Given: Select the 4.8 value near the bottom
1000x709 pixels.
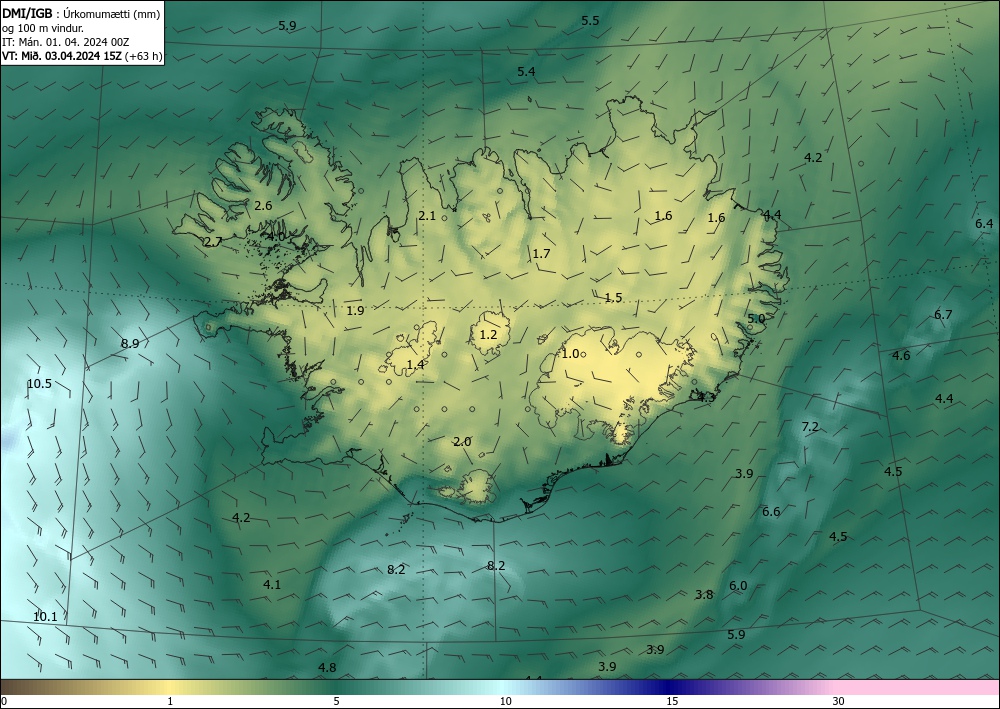Looking at the screenshot, I should point(327,668).
